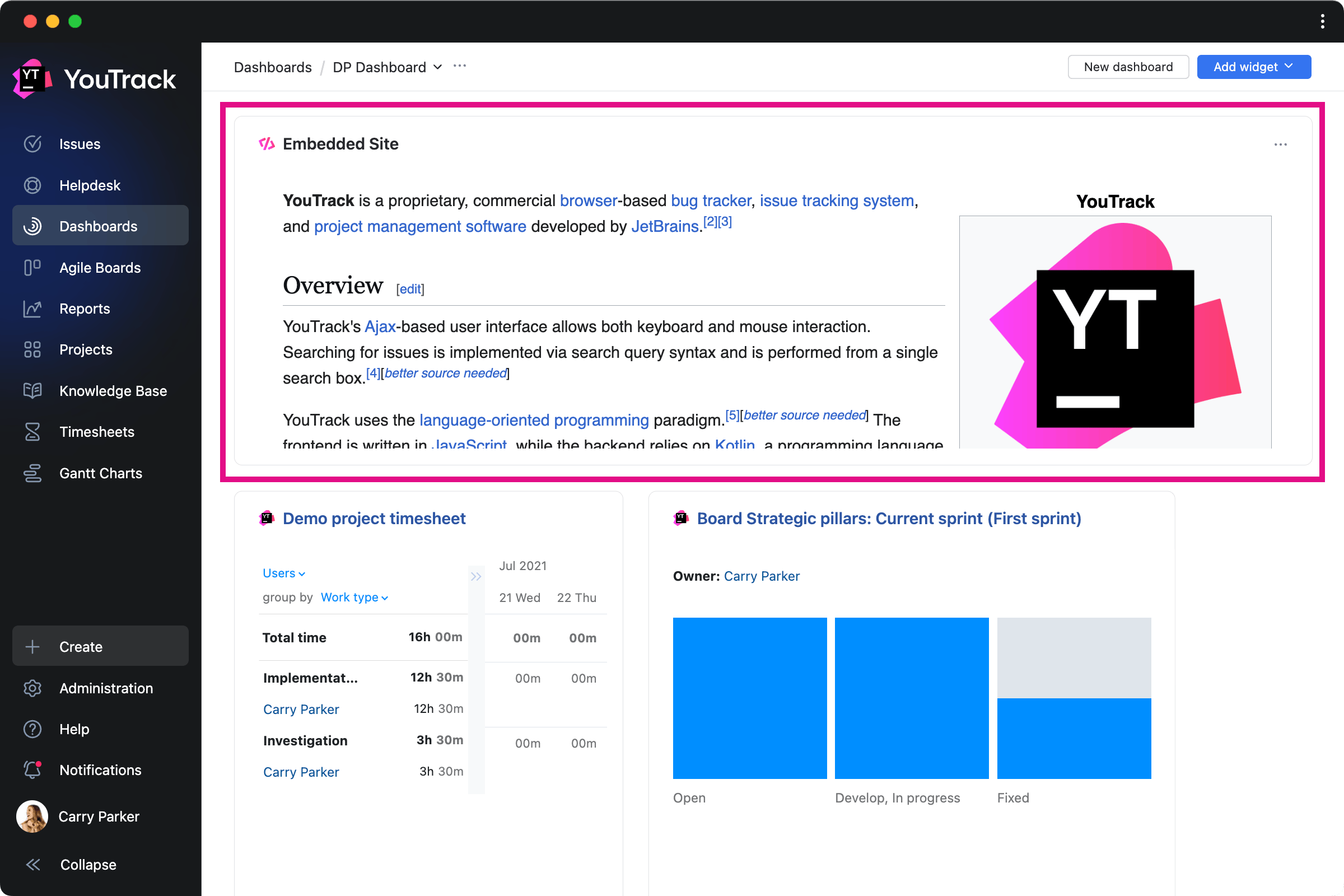Screen dimensions: 1344x896
Task: Click the Fixed bar in sprint chart
Action: (x=1073, y=738)
